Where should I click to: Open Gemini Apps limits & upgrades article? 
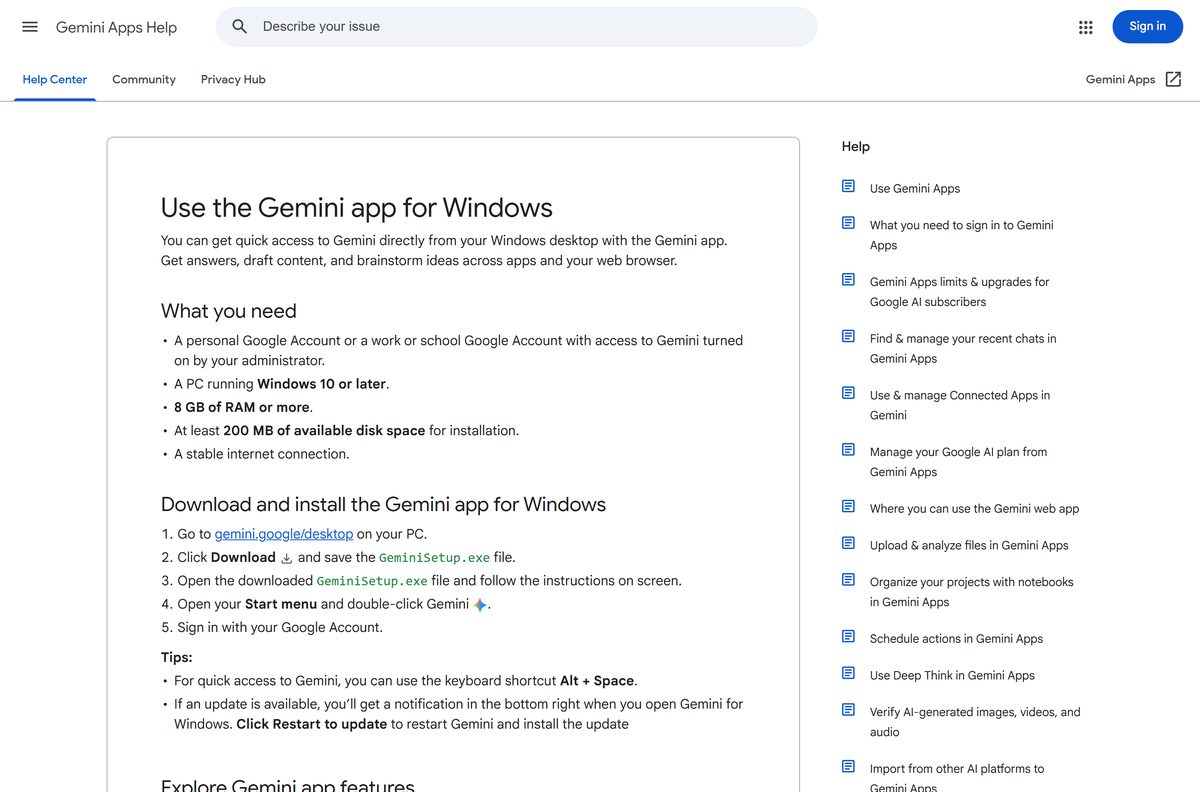[959, 292]
